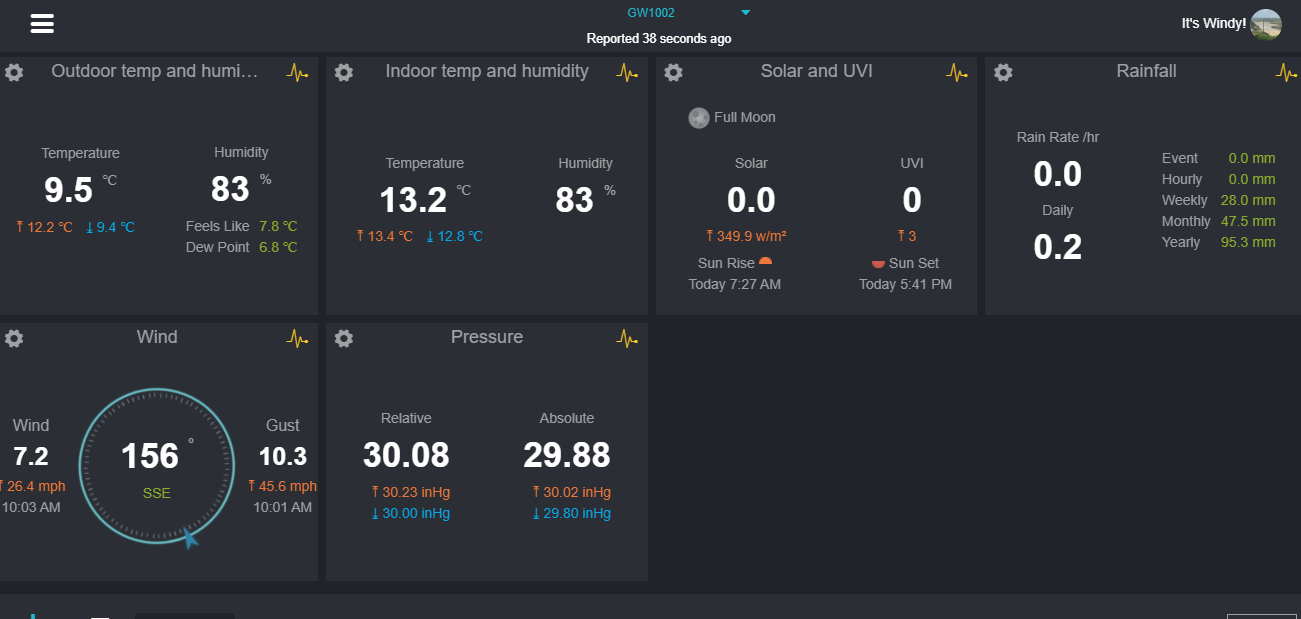Show Rainfall history graph
The image size is (1301, 619).
[1286, 72]
